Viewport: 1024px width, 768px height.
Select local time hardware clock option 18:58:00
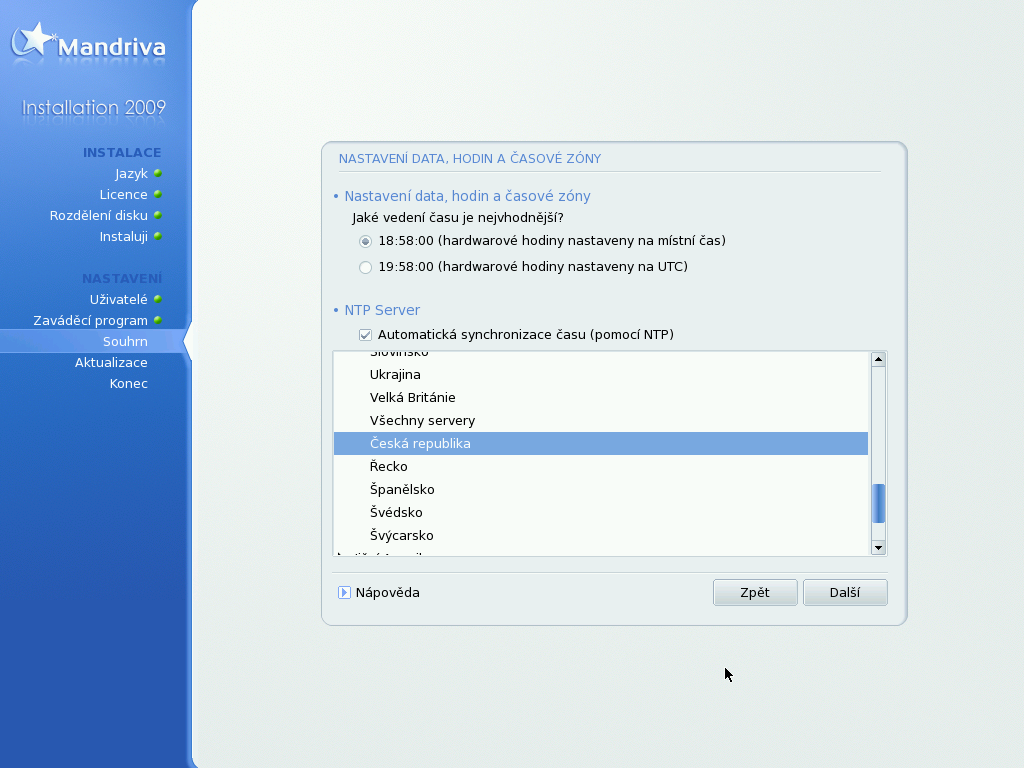tap(365, 241)
